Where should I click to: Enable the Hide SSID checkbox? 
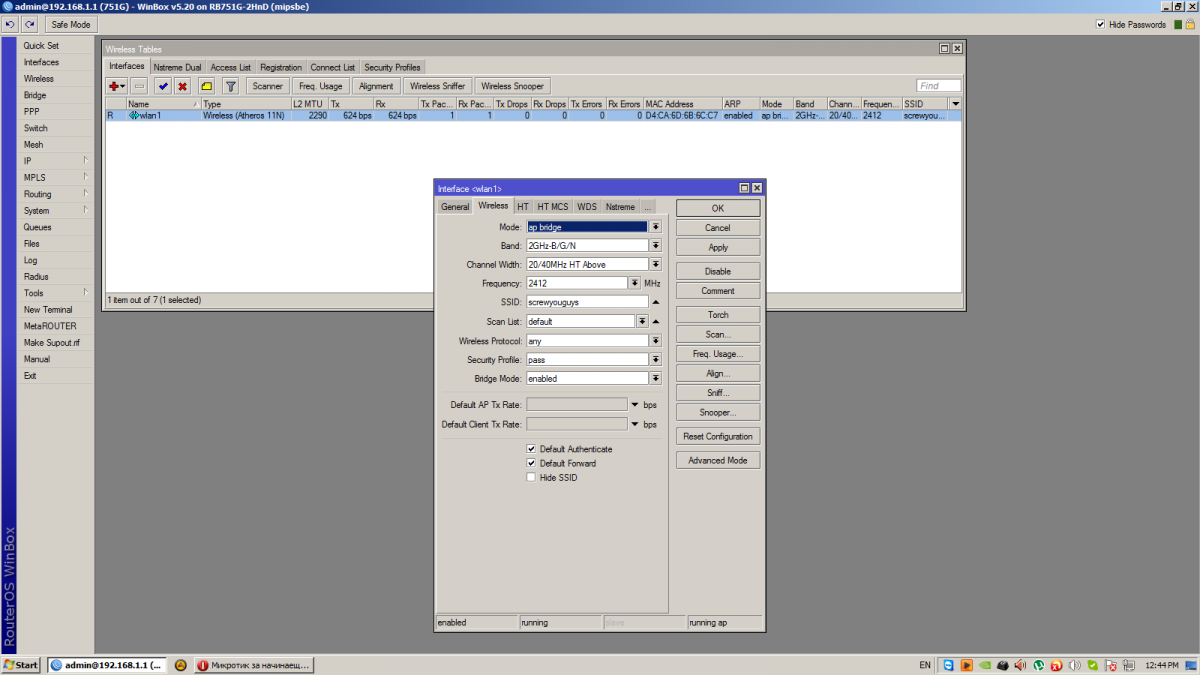tap(531, 478)
